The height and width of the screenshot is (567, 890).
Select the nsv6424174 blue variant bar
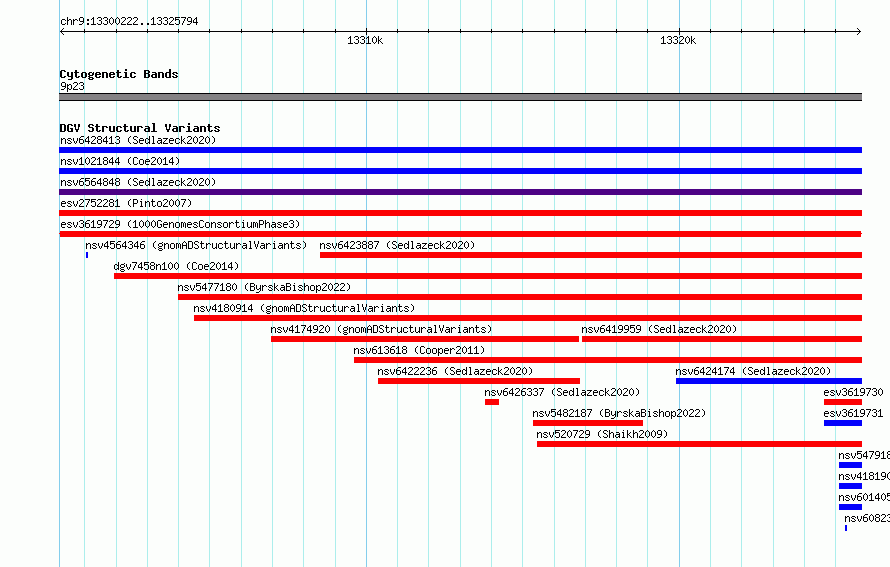click(x=769, y=381)
